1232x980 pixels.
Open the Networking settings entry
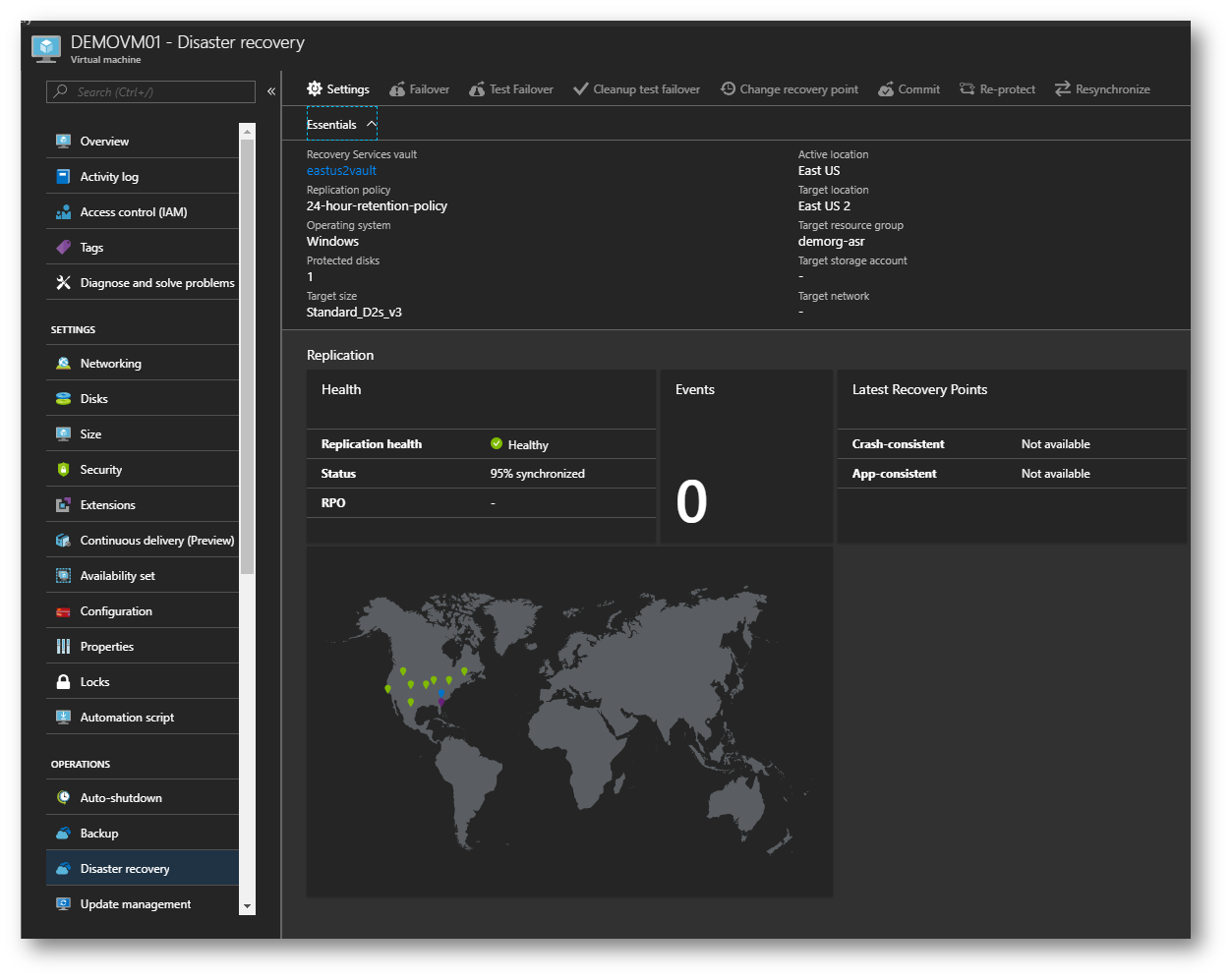(x=143, y=363)
